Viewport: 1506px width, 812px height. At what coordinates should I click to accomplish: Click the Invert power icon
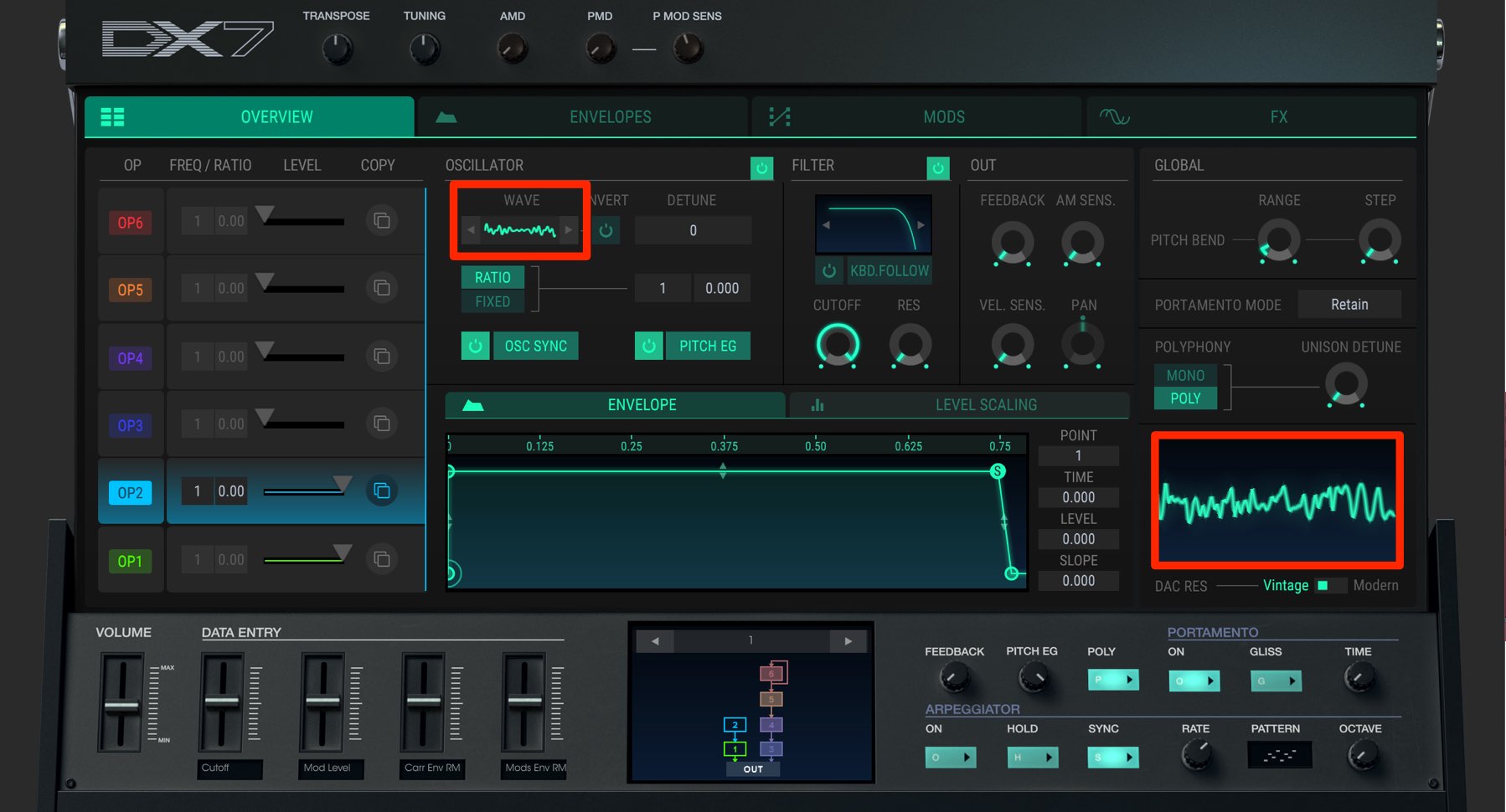606,230
